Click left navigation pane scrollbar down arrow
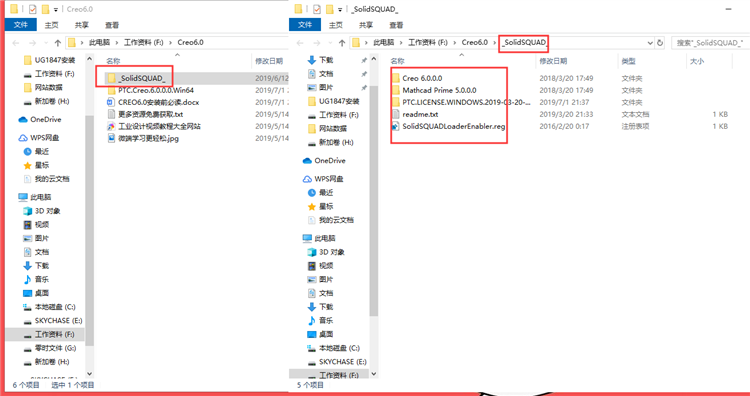Image resolution: width=750 pixels, height=396 pixels. tap(89, 374)
